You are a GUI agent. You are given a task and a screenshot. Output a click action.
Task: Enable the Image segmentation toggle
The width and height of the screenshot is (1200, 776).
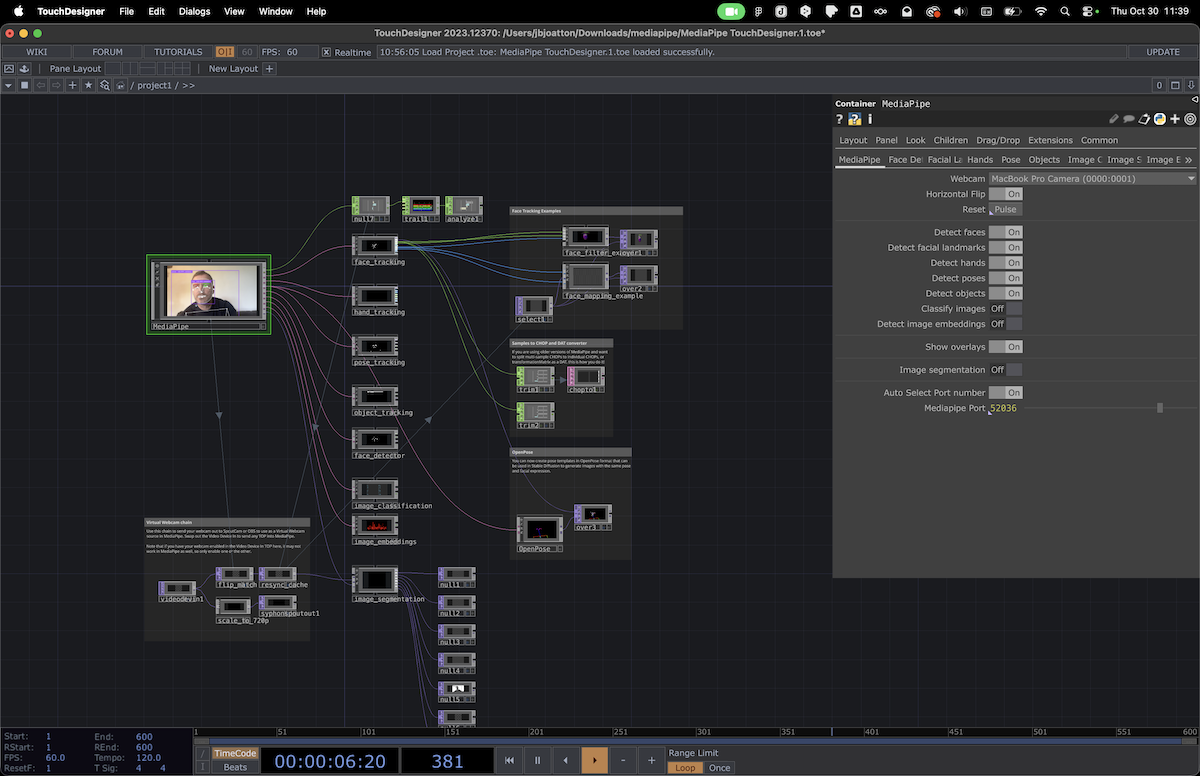point(1005,370)
